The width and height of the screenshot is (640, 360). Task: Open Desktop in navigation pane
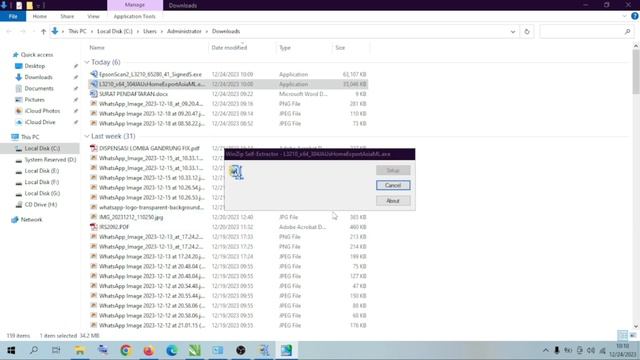35,66
